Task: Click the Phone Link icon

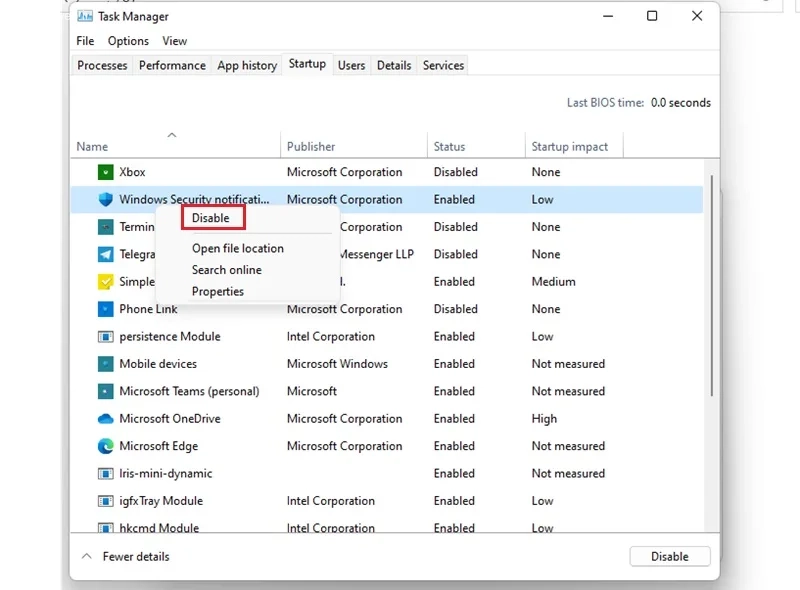Action: tap(105, 309)
